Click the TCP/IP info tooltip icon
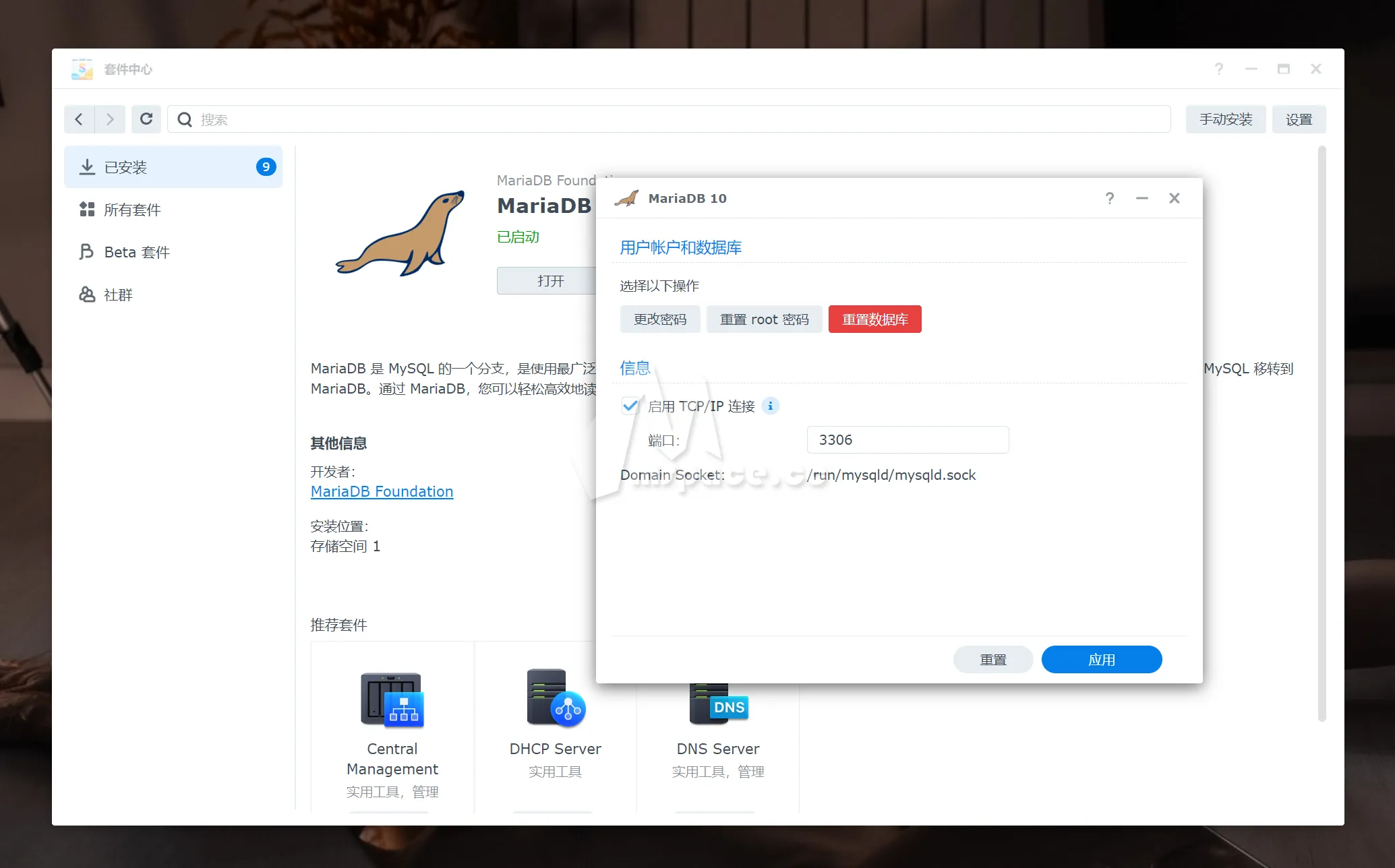The width and height of the screenshot is (1395, 868). tap(770, 406)
